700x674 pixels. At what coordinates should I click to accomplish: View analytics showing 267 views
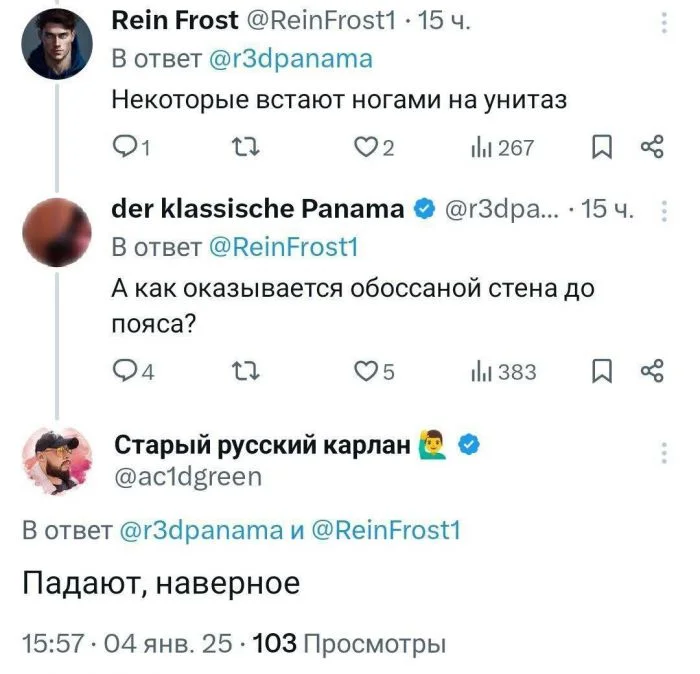[x=502, y=149]
